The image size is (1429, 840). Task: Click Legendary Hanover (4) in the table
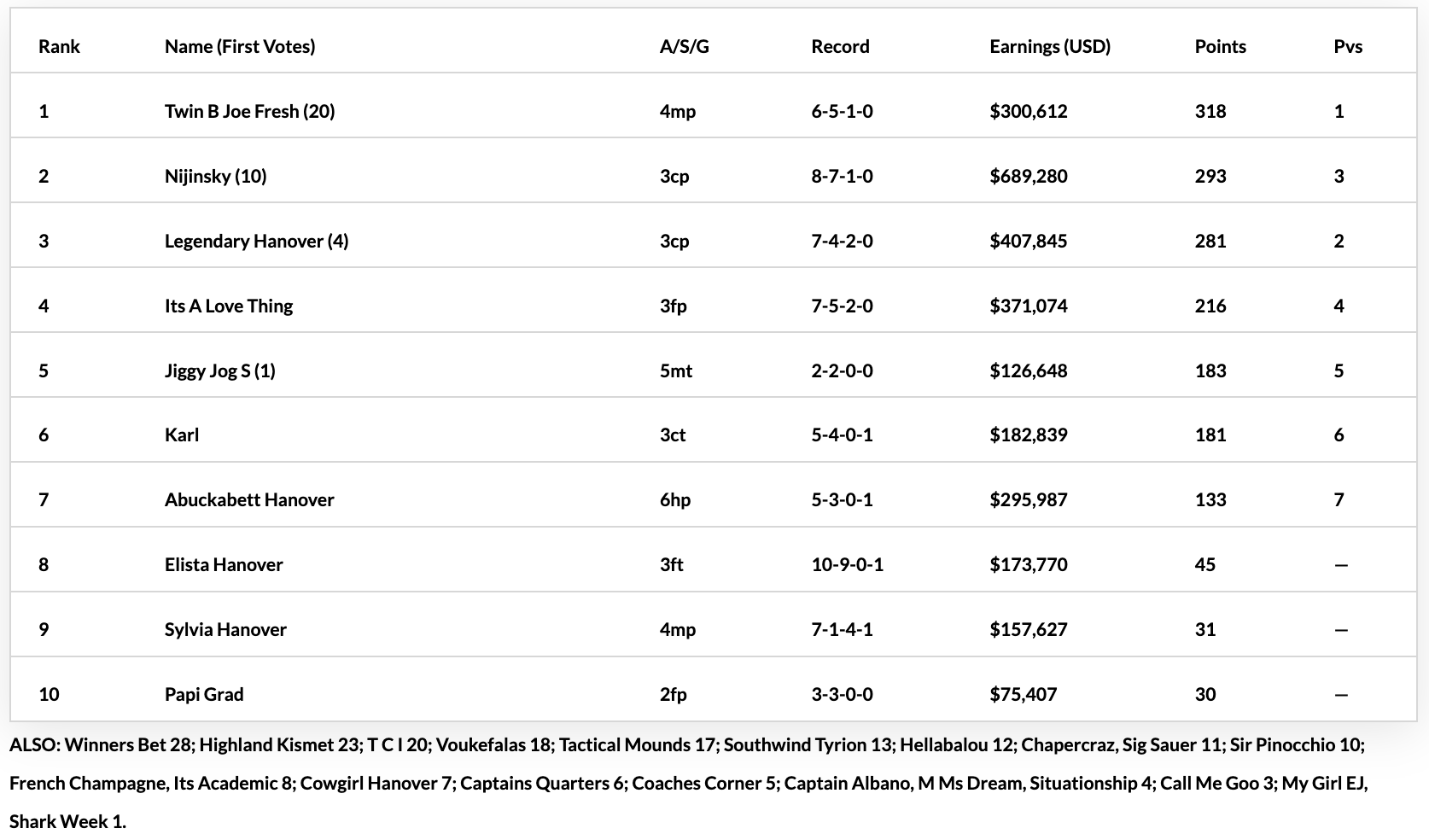(x=256, y=241)
